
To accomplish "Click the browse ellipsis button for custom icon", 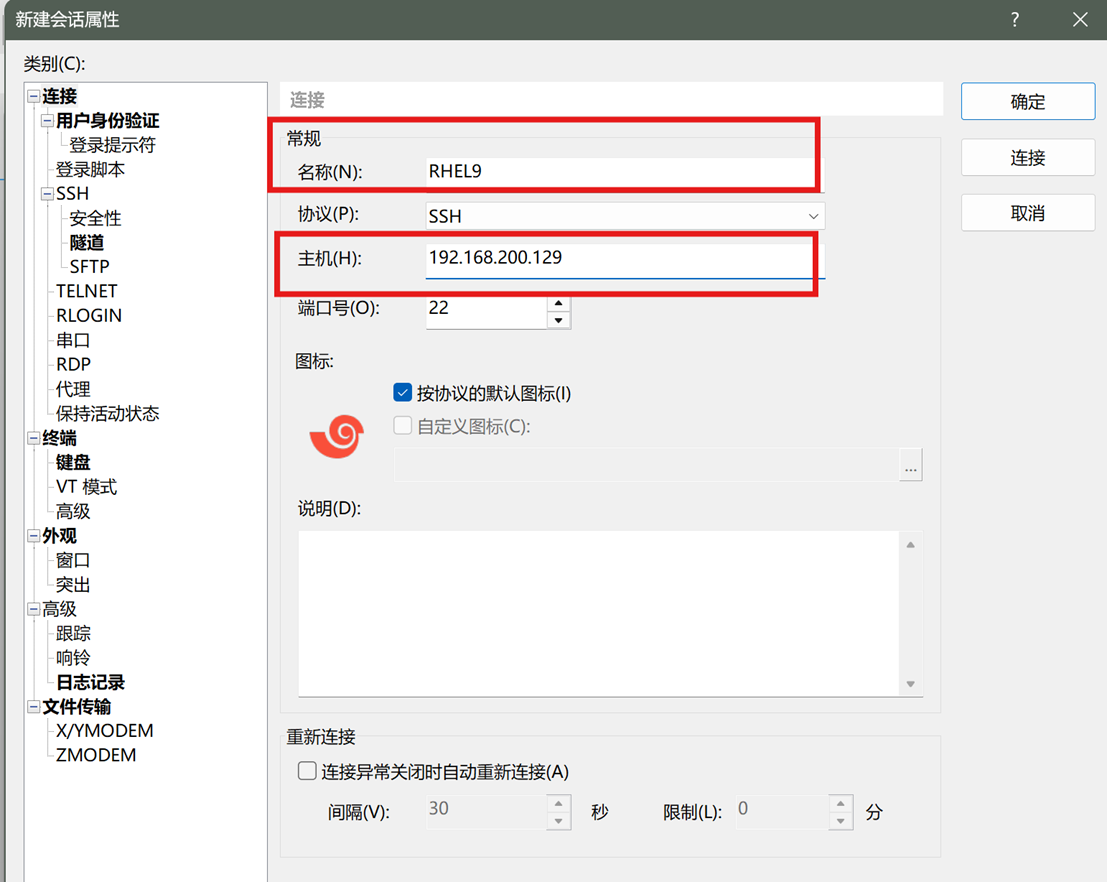I will coord(911,466).
